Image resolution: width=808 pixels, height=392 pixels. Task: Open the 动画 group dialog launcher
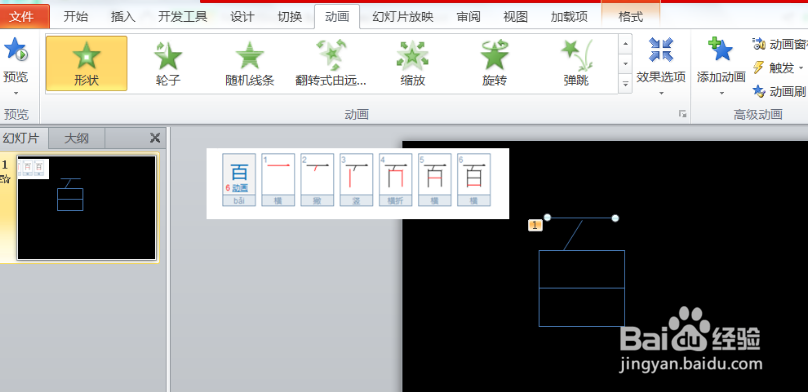683,114
